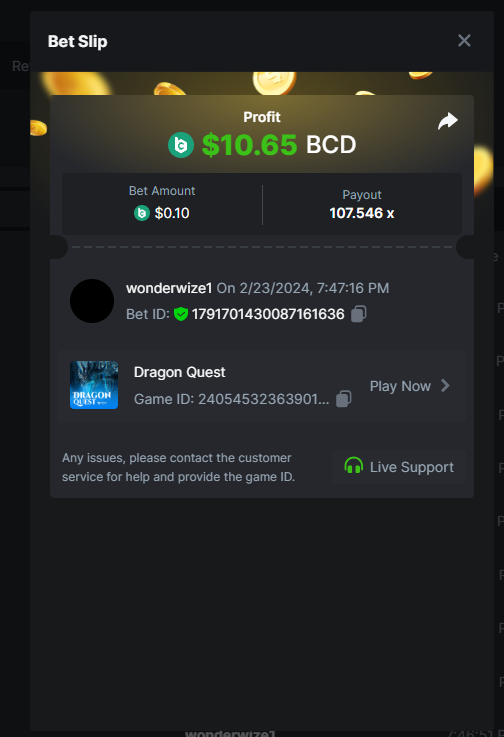The width and height of the screenshot is (504, 737).
Task: Select the Dragon Quest game title
Action: click(x=180, y=372)
